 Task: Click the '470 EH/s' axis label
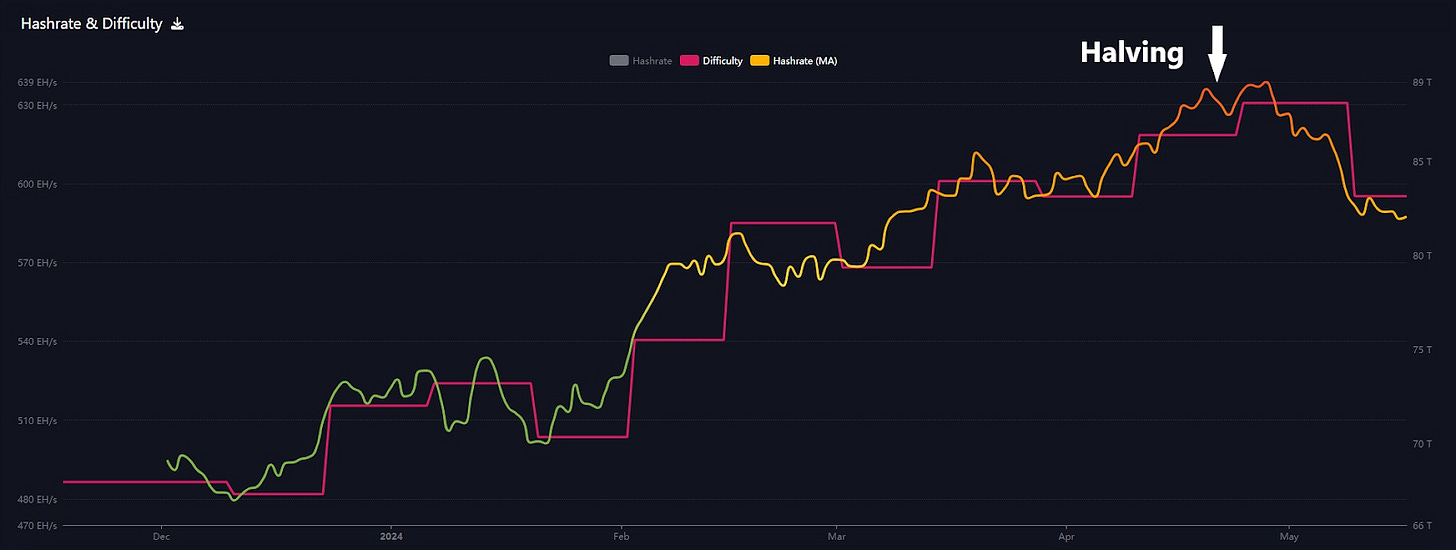[x=38, y=525]
